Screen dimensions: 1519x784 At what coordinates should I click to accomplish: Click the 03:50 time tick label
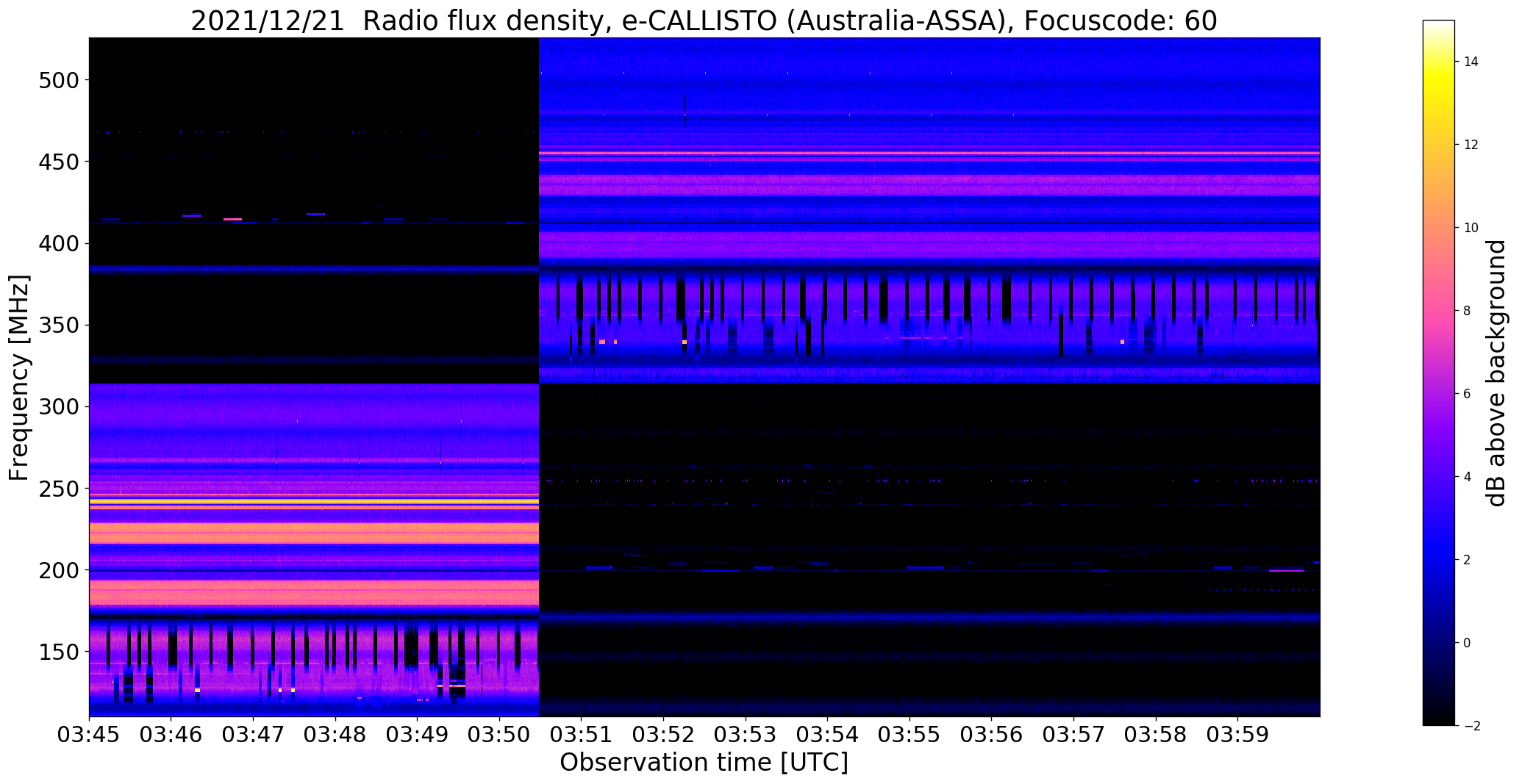pos(500,735)
